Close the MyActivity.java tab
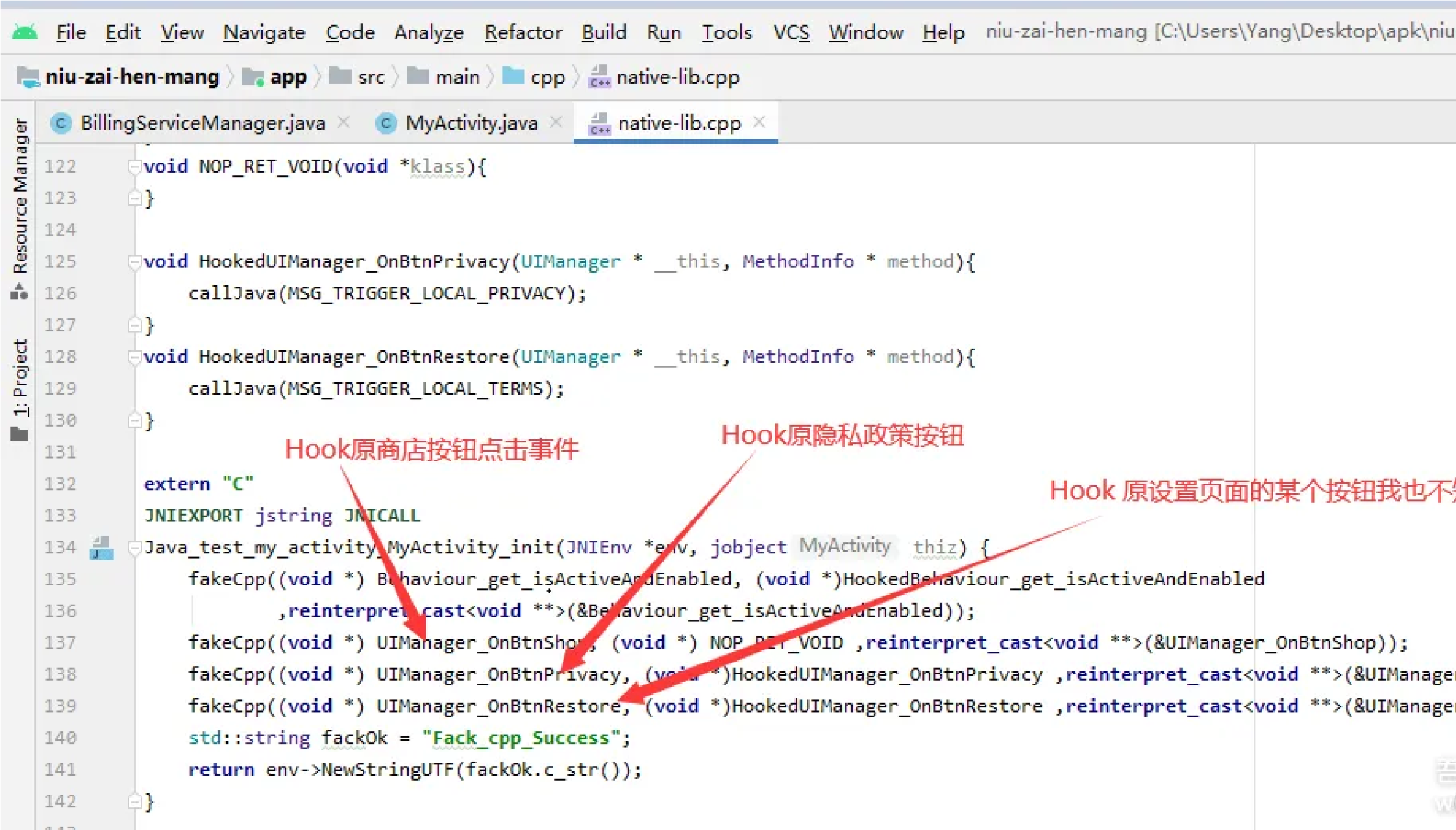1456x830 pixels. pos(556,122)
